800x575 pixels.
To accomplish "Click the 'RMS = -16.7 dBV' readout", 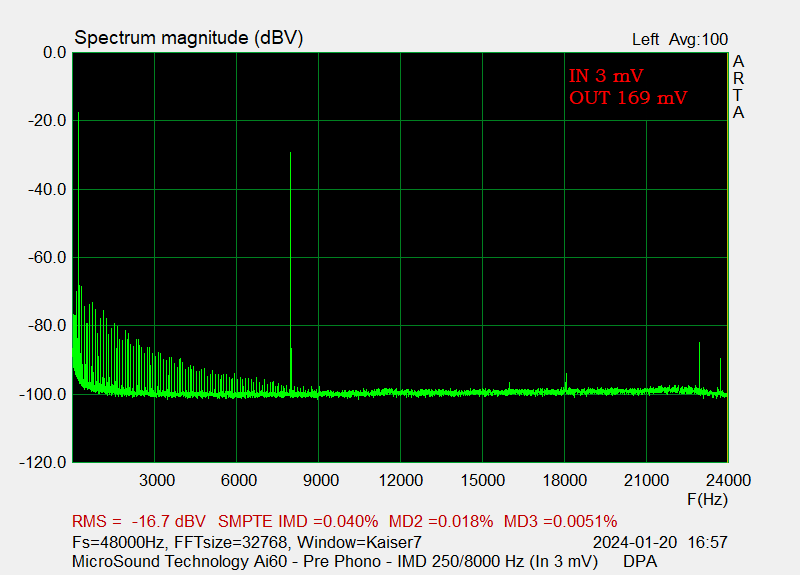I will (139, 521).
